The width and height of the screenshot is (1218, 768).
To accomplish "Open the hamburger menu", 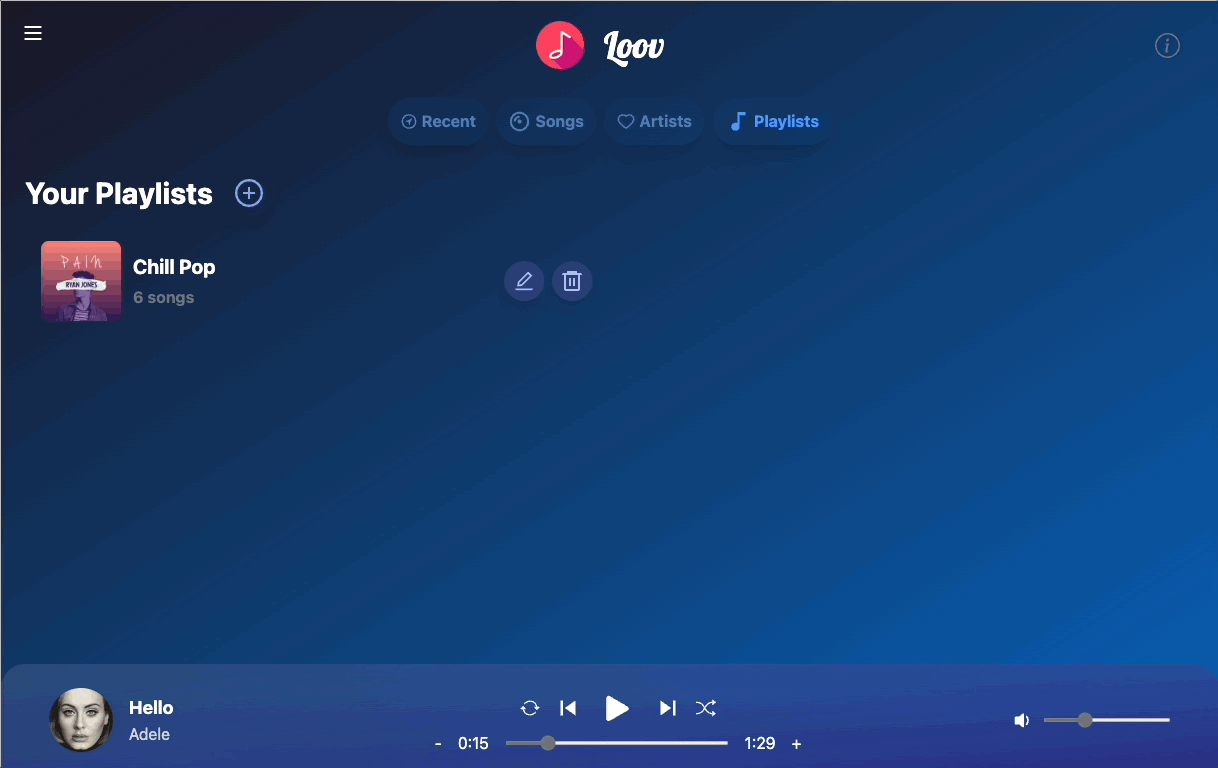I will point(33,34).
